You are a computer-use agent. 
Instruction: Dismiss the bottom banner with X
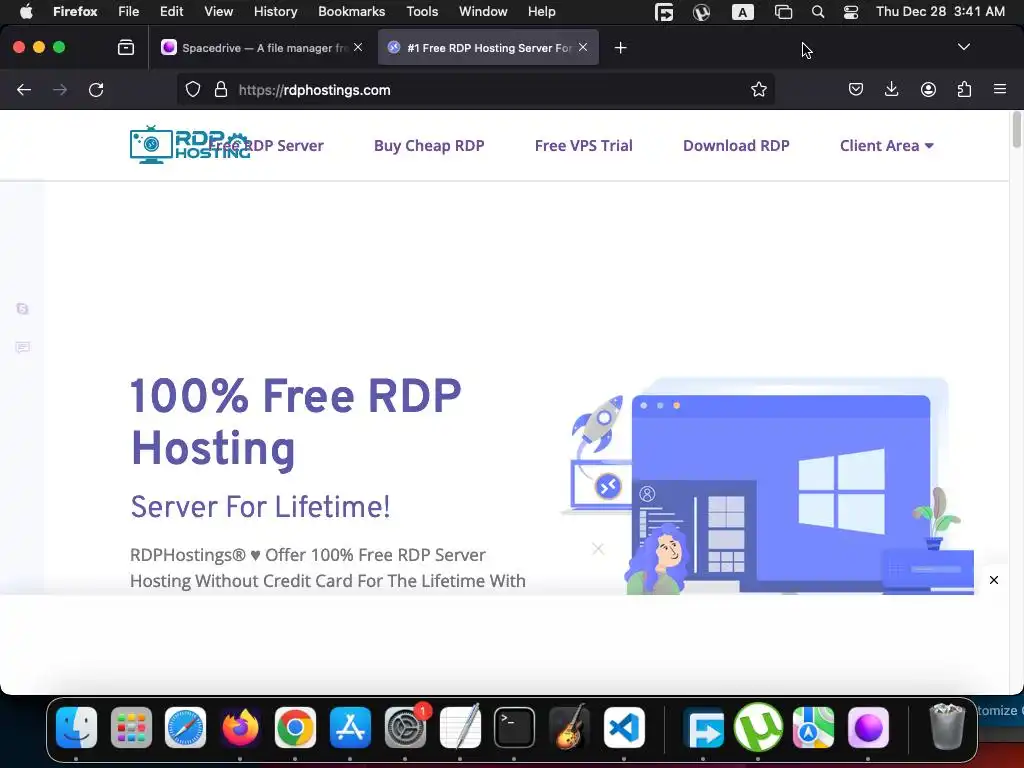click(993, 580)
